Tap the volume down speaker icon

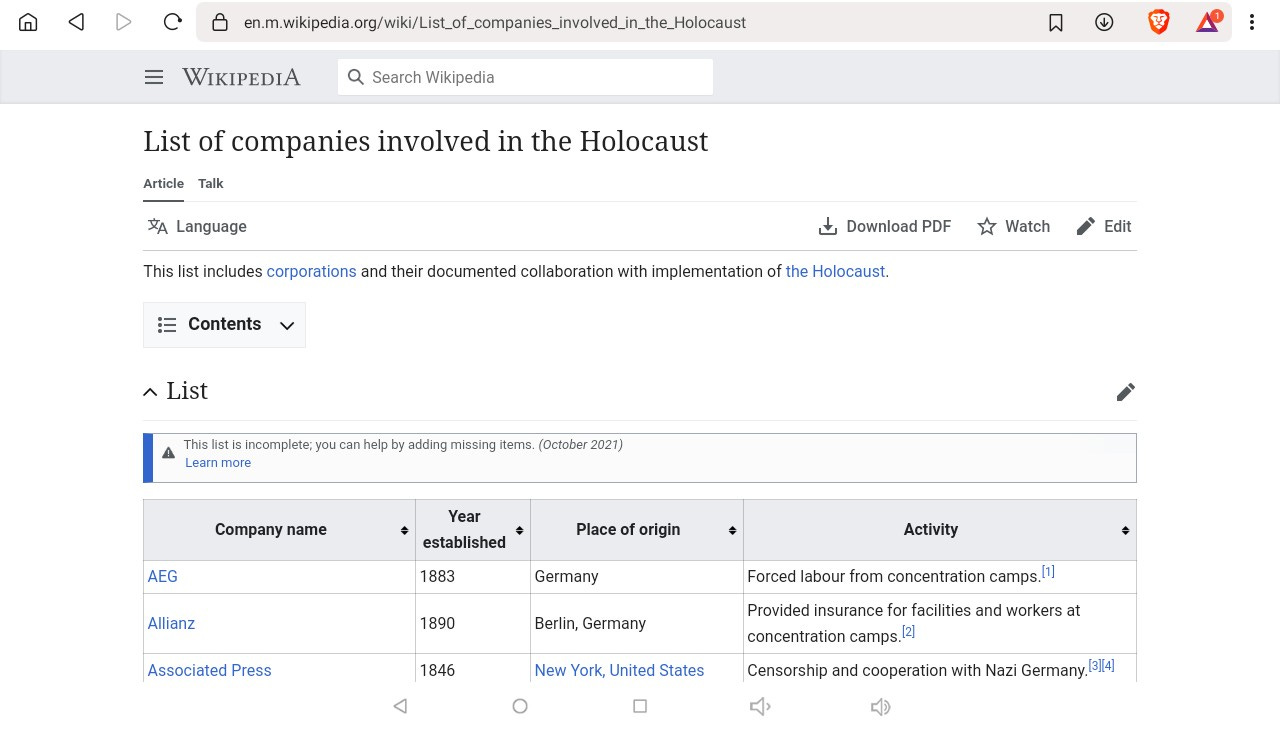tap(760, 707)
